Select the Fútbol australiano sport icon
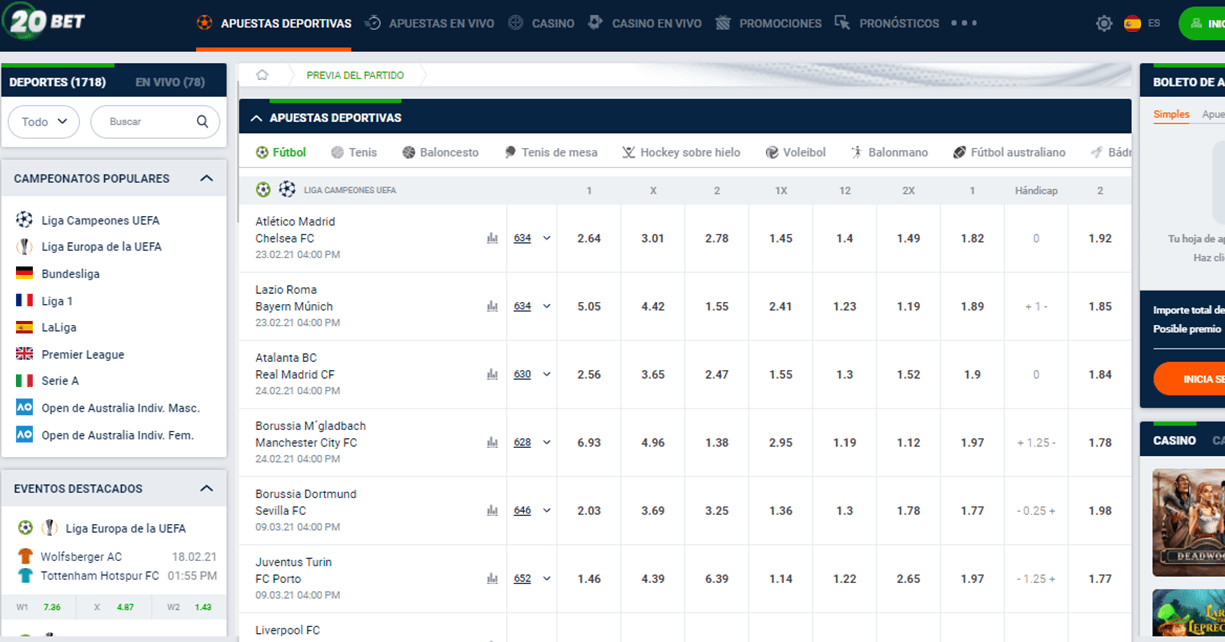Screen dimensions: 1225x642 [962, 152]
